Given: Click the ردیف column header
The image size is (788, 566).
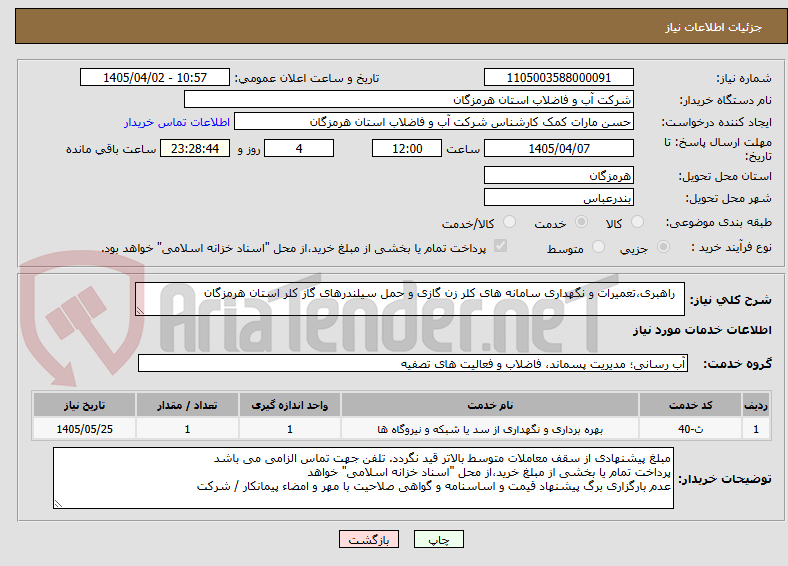Looking at the screenshot, I should tap(756, 405).
